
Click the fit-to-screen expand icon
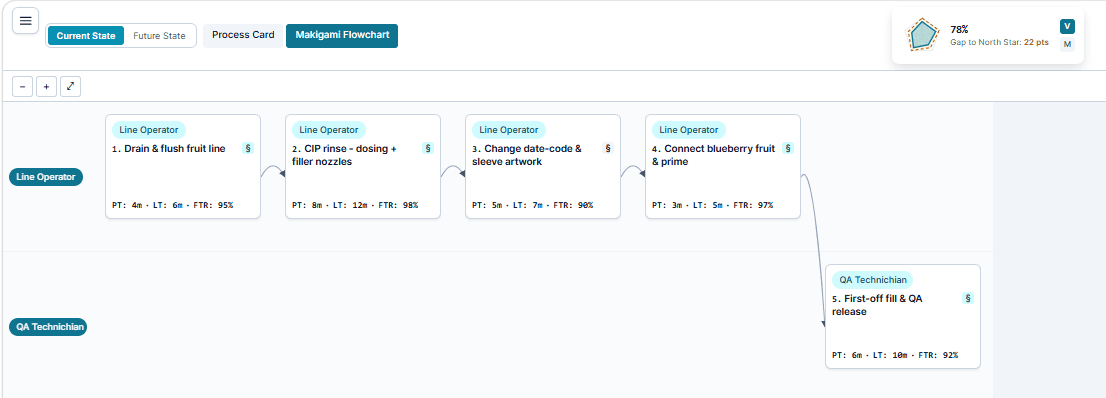click(x=71, y=87)
